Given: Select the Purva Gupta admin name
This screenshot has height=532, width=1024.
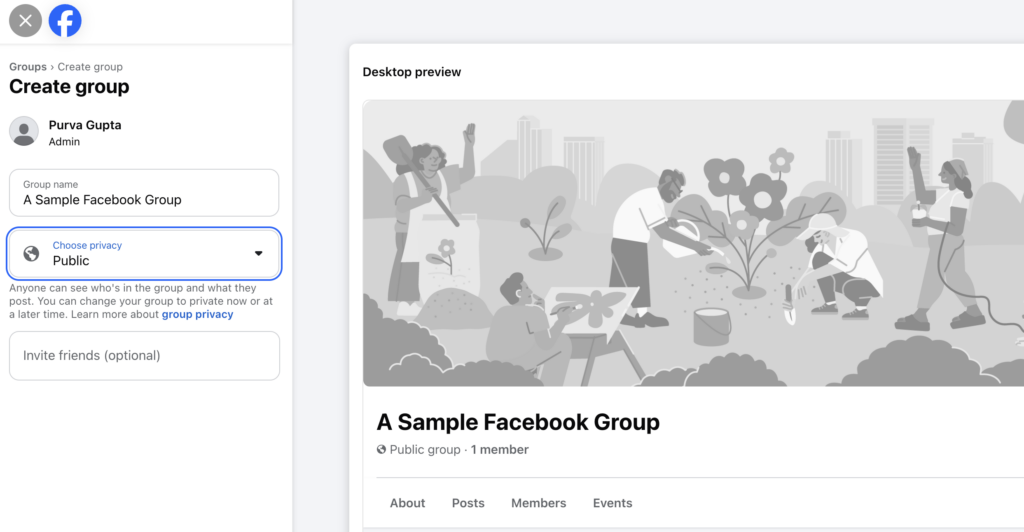Looking at the screenshot, I should 85,125.
